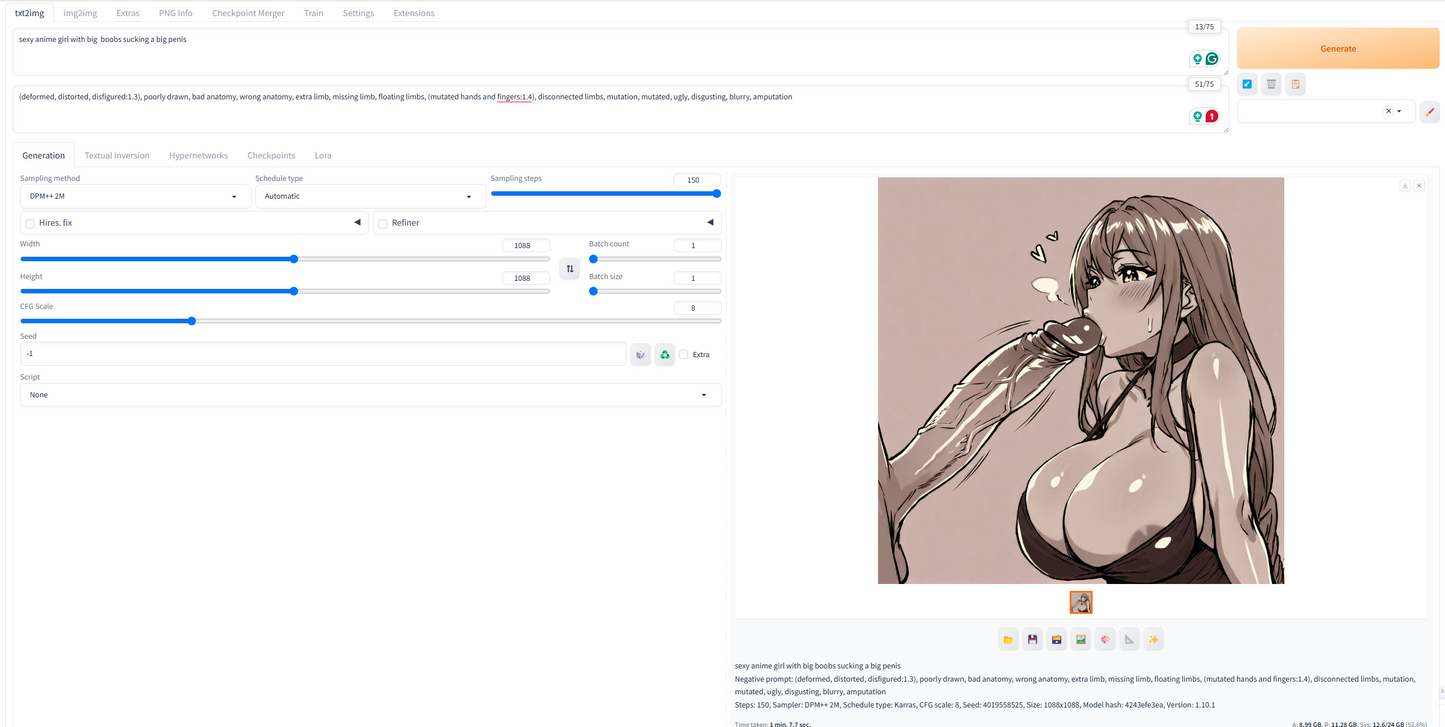Open the image output folder
The width and height of the screenshot is (1445, 727).
[1008, 639]
